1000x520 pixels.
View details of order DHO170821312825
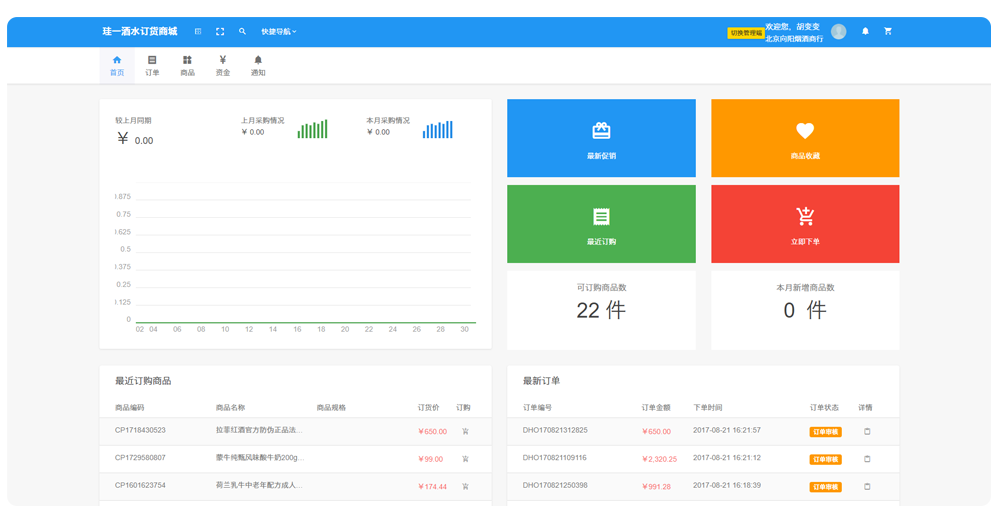pos(867,431)
